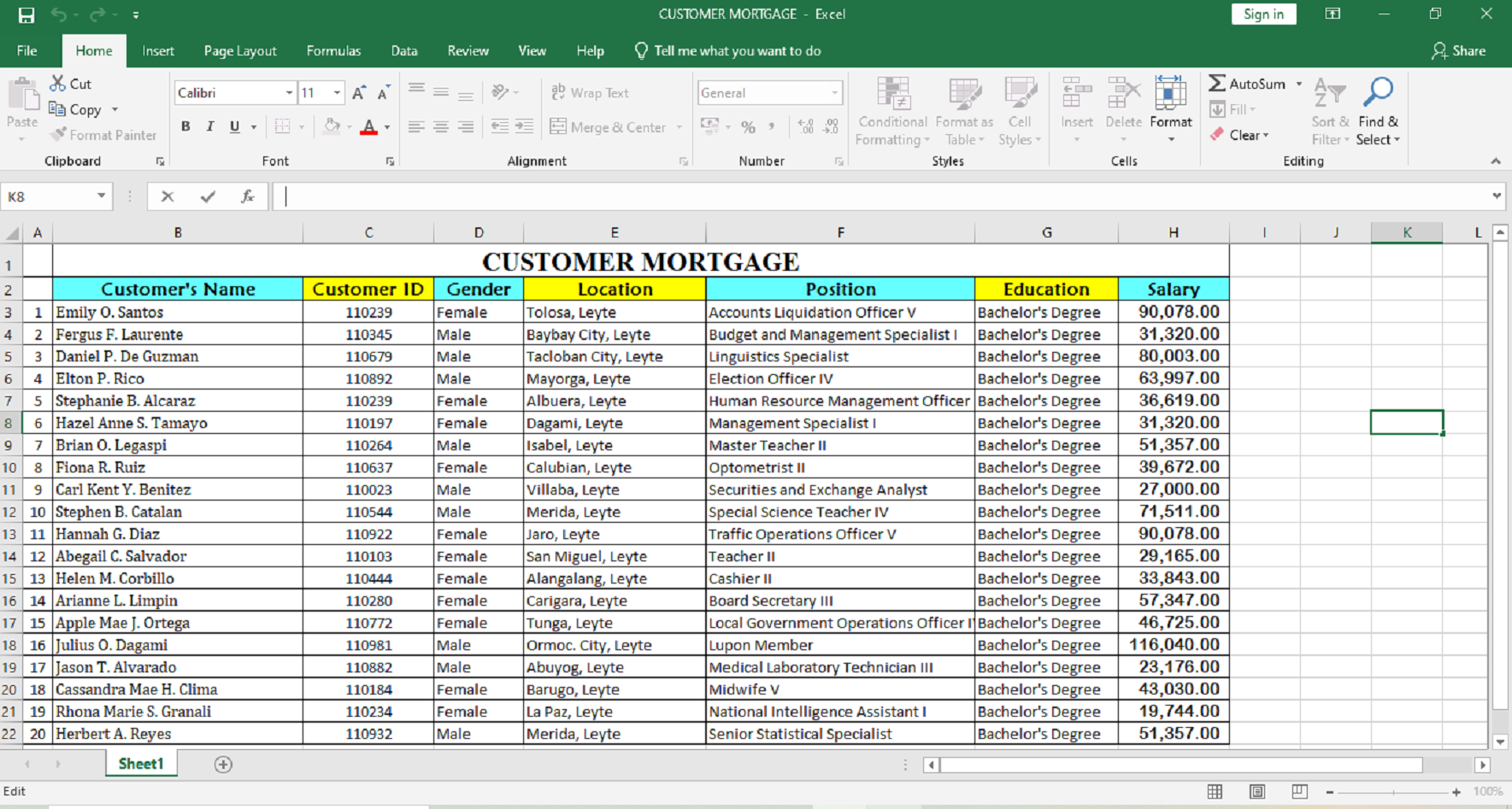
Task: Click the Insert Function fx icon
Action: 247,196
